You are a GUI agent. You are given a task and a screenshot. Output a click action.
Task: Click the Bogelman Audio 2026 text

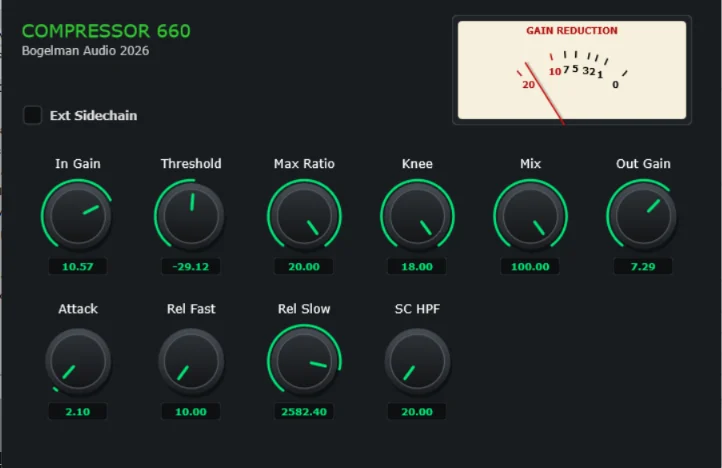(85, 51)
